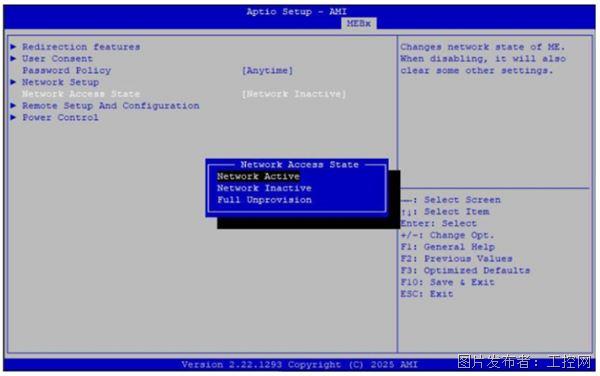Image resolution: width=600 pixels, height=376 pixels.
Task: Expand Remote Setup And Configuration arrow
Action: click(x=13, y=106)
